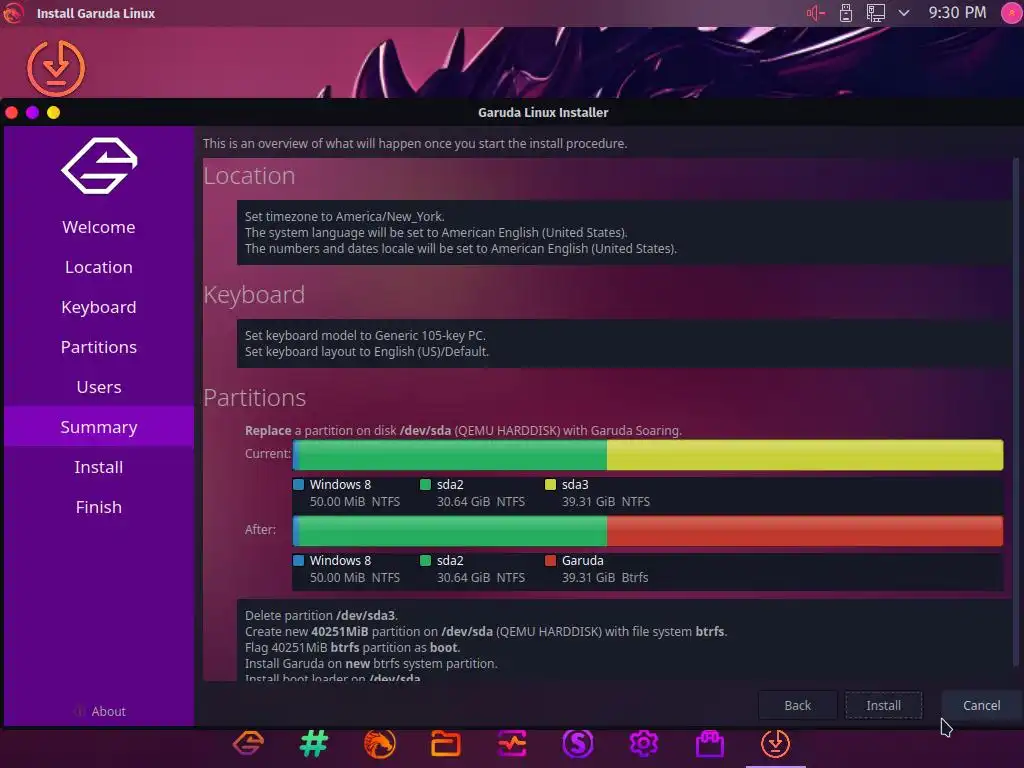Open the network connection tray icon
The width and height of the screenshot is (1024, 768).
pos(876,13)
